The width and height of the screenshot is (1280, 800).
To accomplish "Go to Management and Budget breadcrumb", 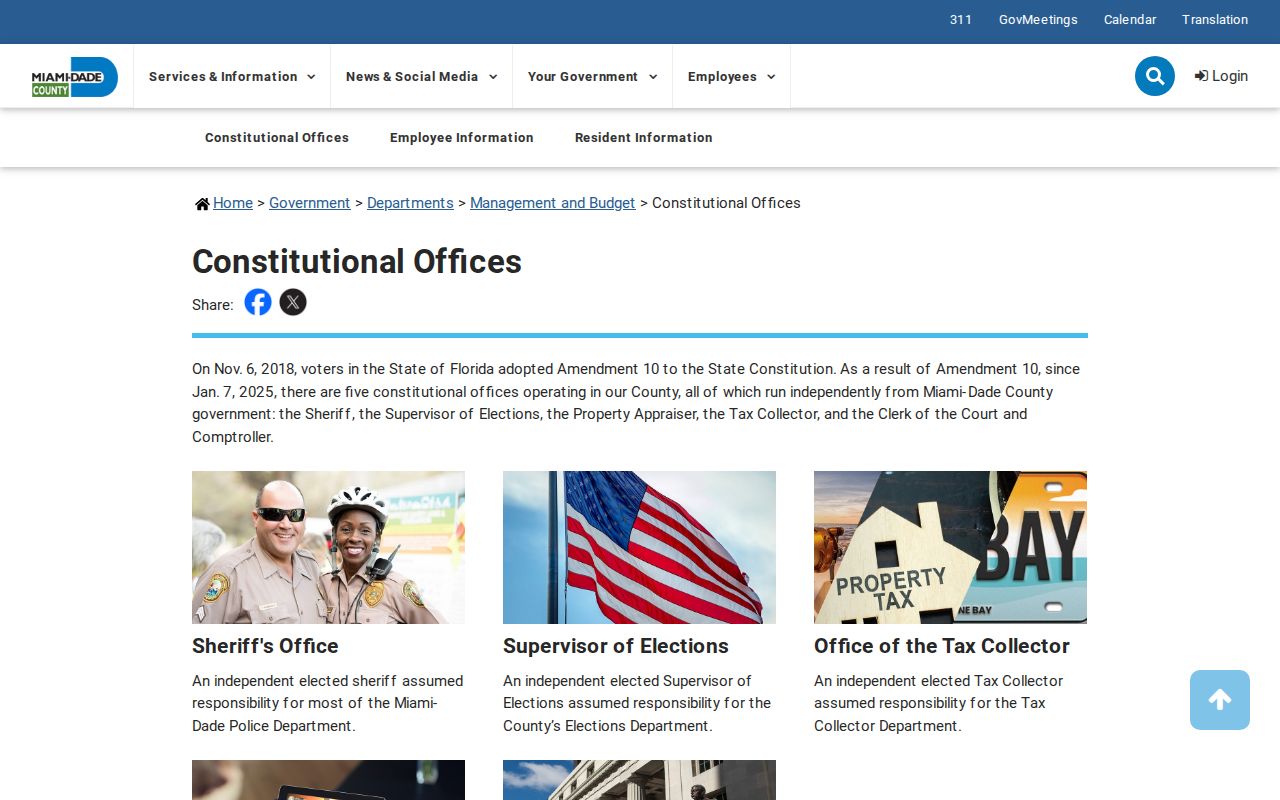I will pos(553,203).
